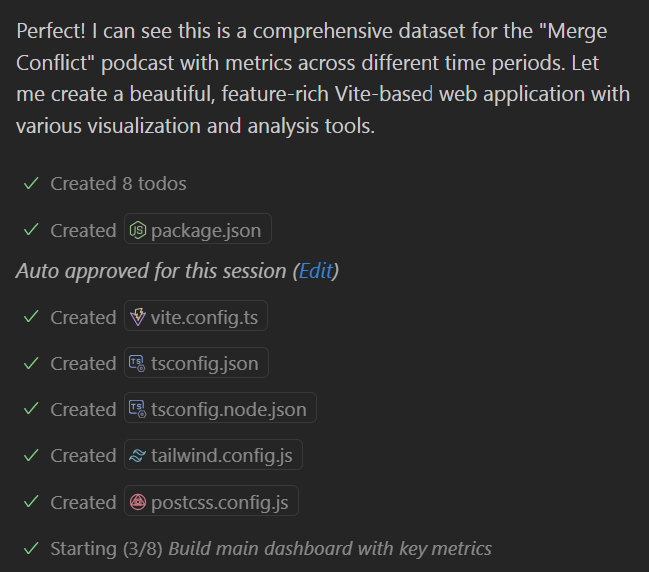
Task: Click the checkmark on the postcss.config.js row
Action: [x=31, y=502]
